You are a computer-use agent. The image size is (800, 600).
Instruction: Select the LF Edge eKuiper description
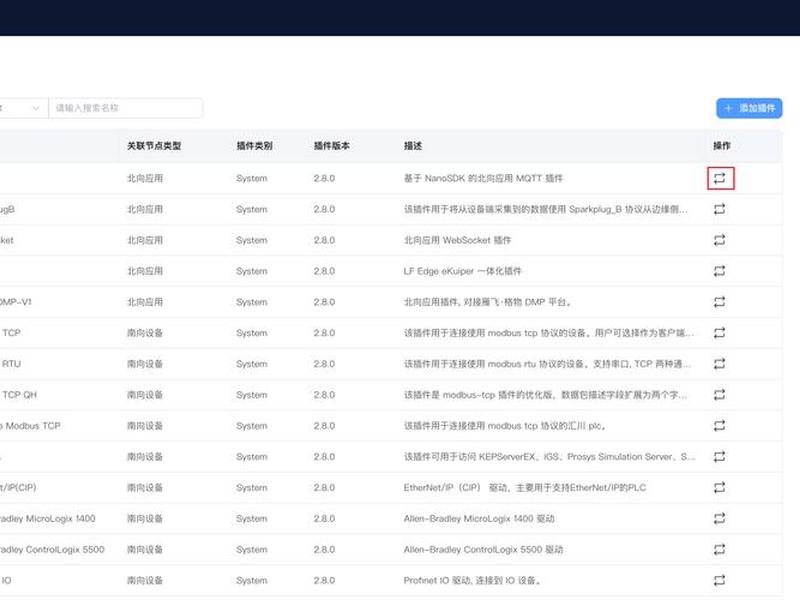pos(462,271)
